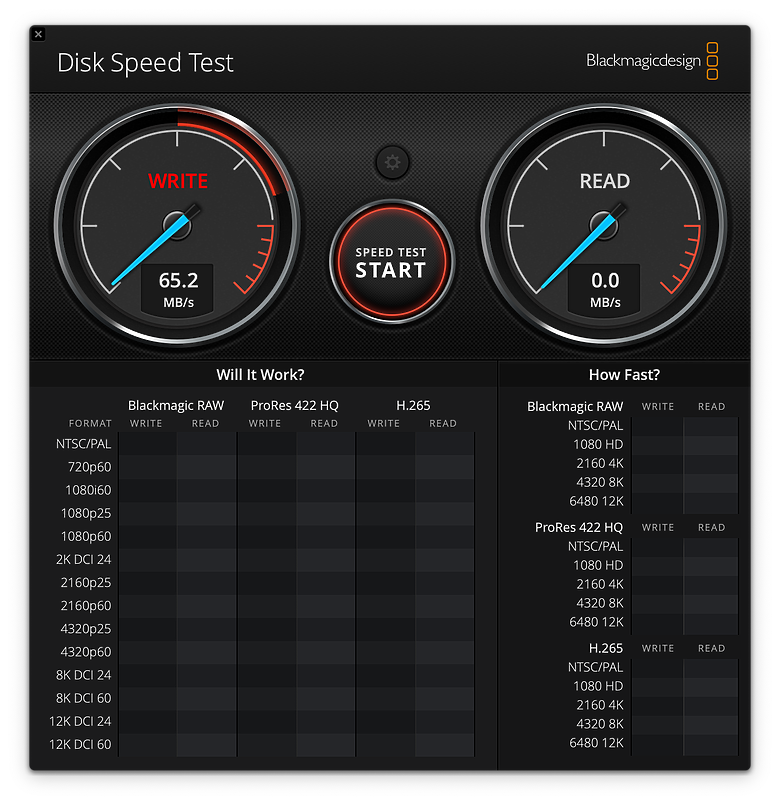Click the 65.2 MB/s write readout
Viewport: 780px width, 804px height.
pos(178,289)
